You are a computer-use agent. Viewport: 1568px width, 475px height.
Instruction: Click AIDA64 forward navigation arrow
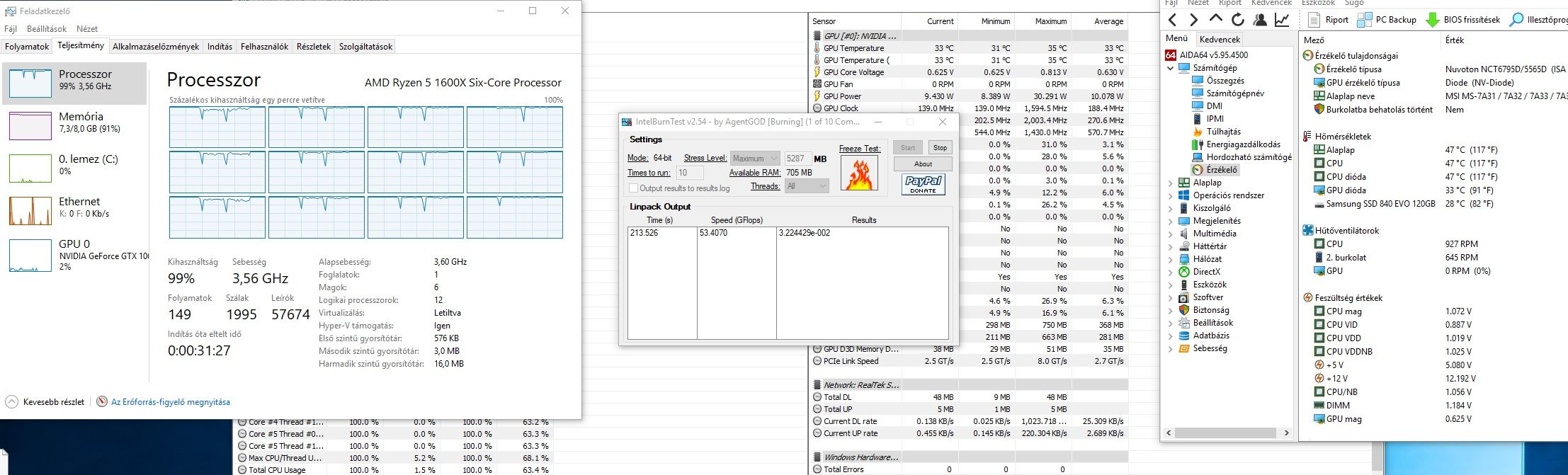tap(1193, 20)
